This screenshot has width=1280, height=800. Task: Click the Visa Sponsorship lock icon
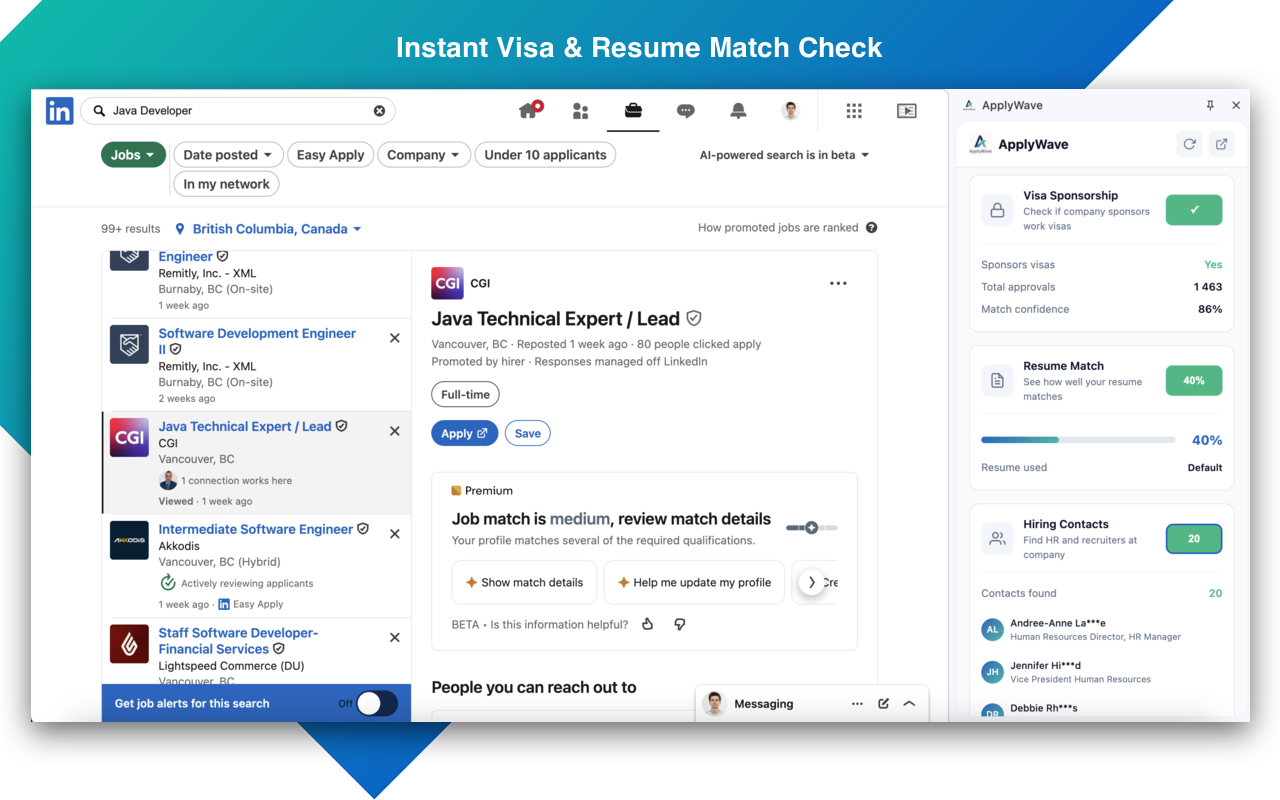click(x=997, y=210)
